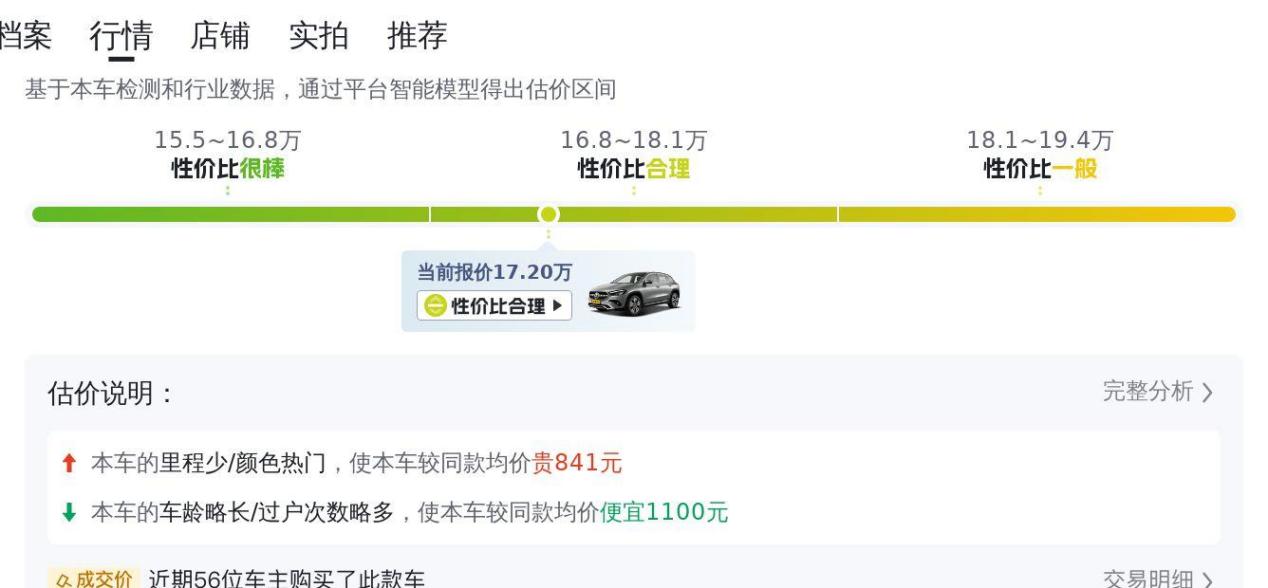Click the red up-arrow icon
Image resolution: width=1268 pixels, height=588 pixels.
tap(68, 463)
